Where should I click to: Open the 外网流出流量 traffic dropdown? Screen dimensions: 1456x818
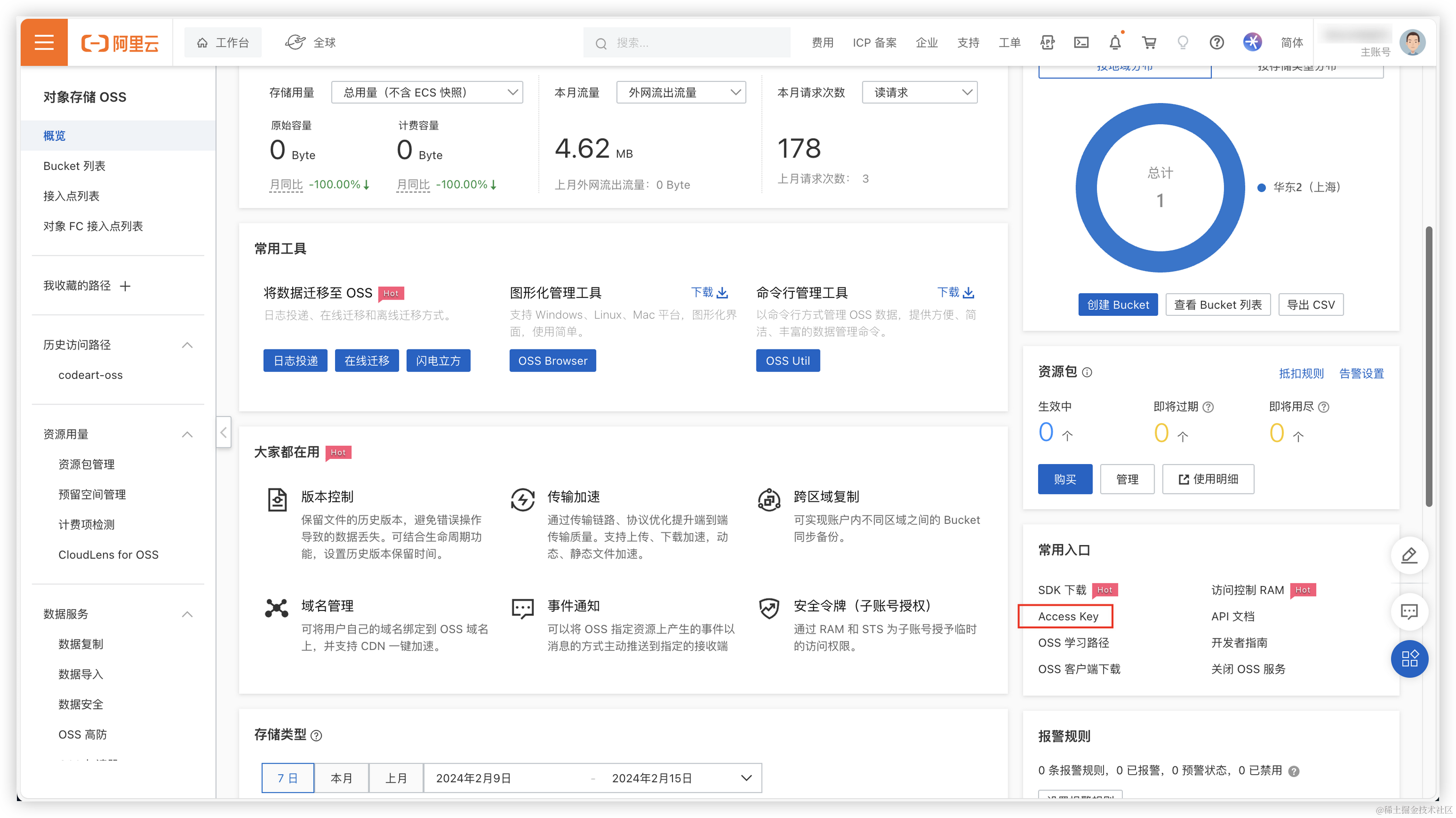tap(681, 92)
